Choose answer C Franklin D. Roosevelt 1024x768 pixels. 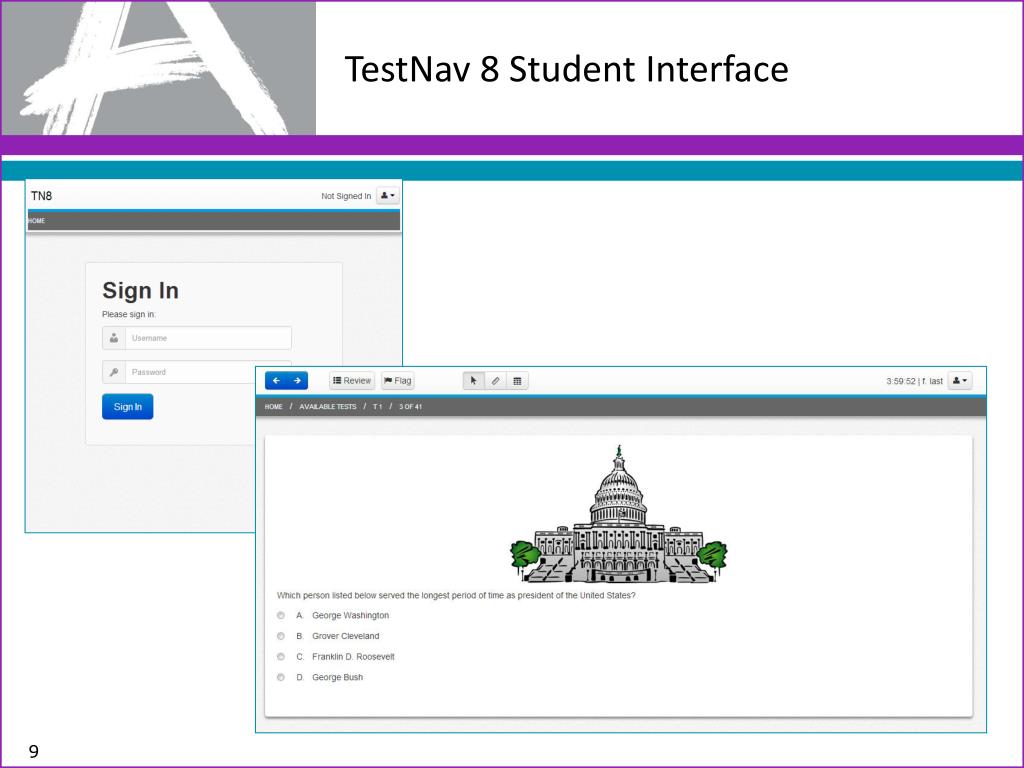[x=281, y=657]
